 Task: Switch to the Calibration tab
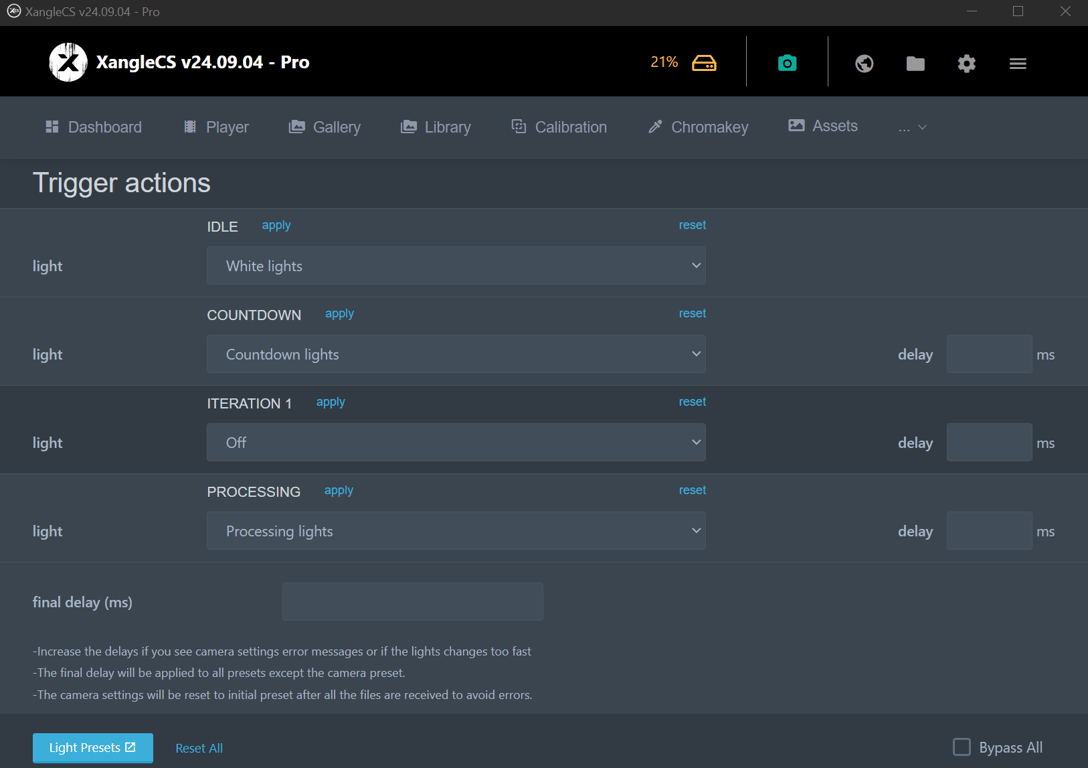coord(559,127)
